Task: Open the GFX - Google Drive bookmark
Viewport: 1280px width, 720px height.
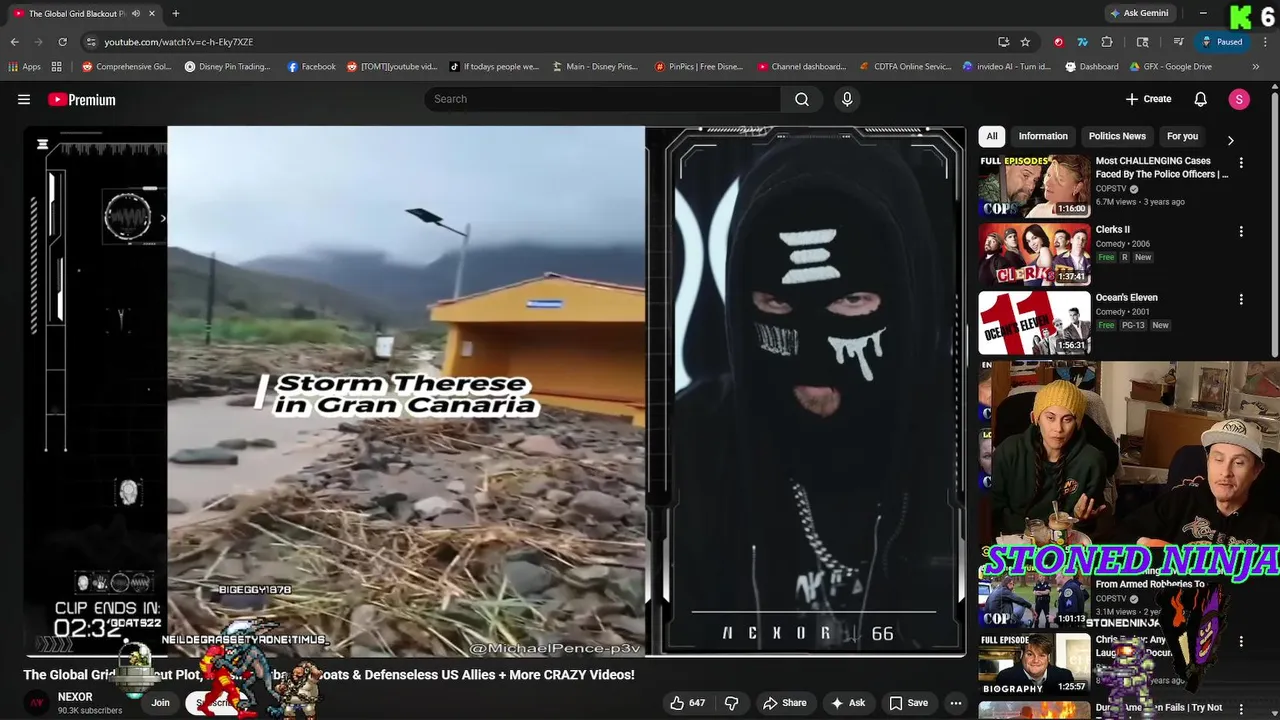Action: point(1171,67)
